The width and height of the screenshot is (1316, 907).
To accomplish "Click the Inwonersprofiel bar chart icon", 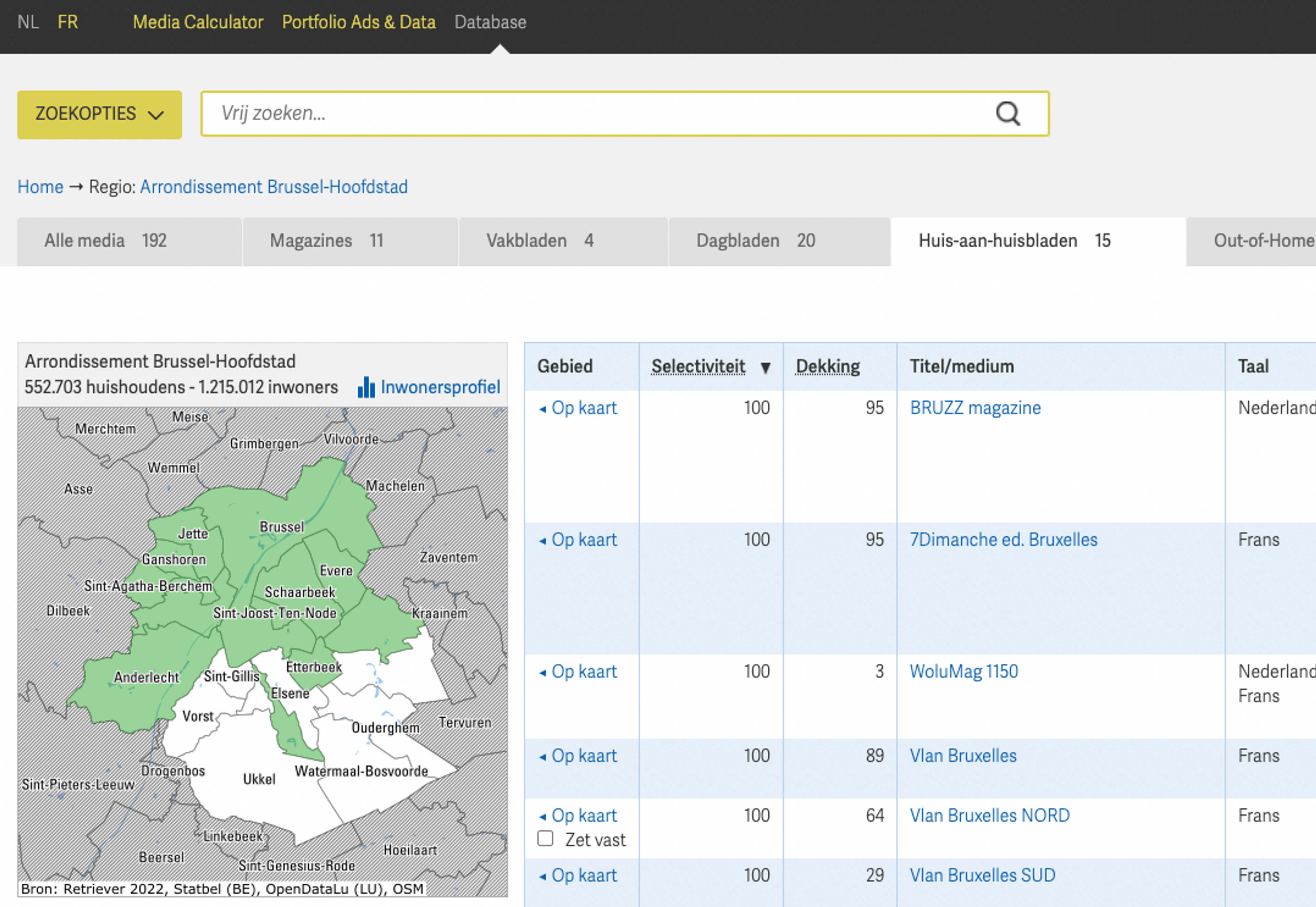I will pos(366,388).
